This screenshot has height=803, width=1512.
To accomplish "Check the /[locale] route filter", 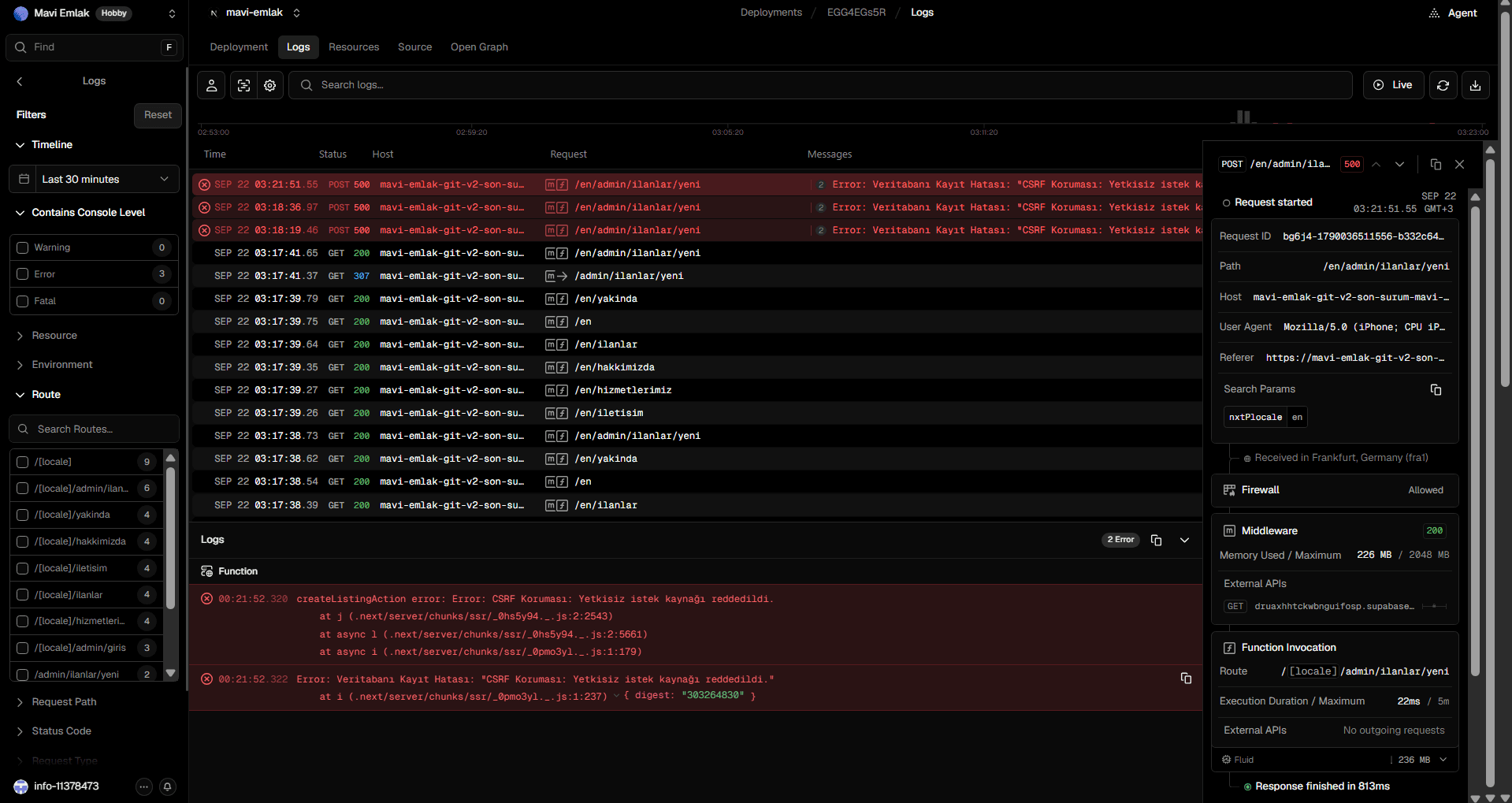I will tap(23, 462).
